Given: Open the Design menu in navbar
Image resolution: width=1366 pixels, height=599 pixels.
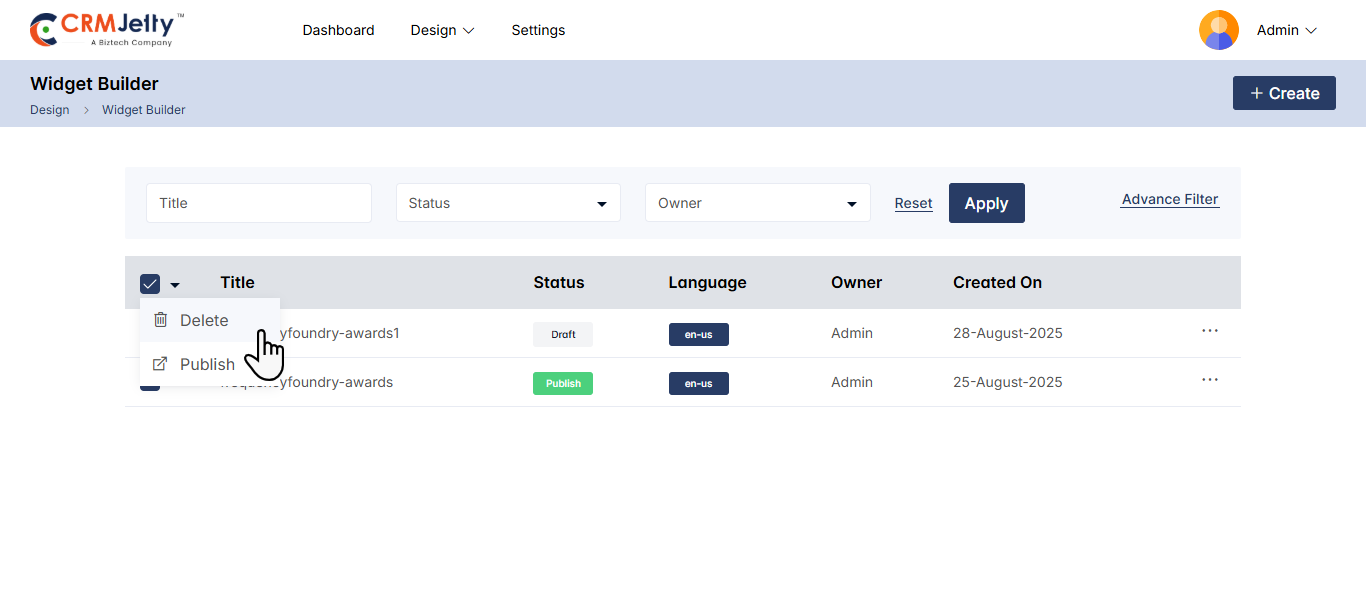Looking at the screenshot, I should coord(442,30).
